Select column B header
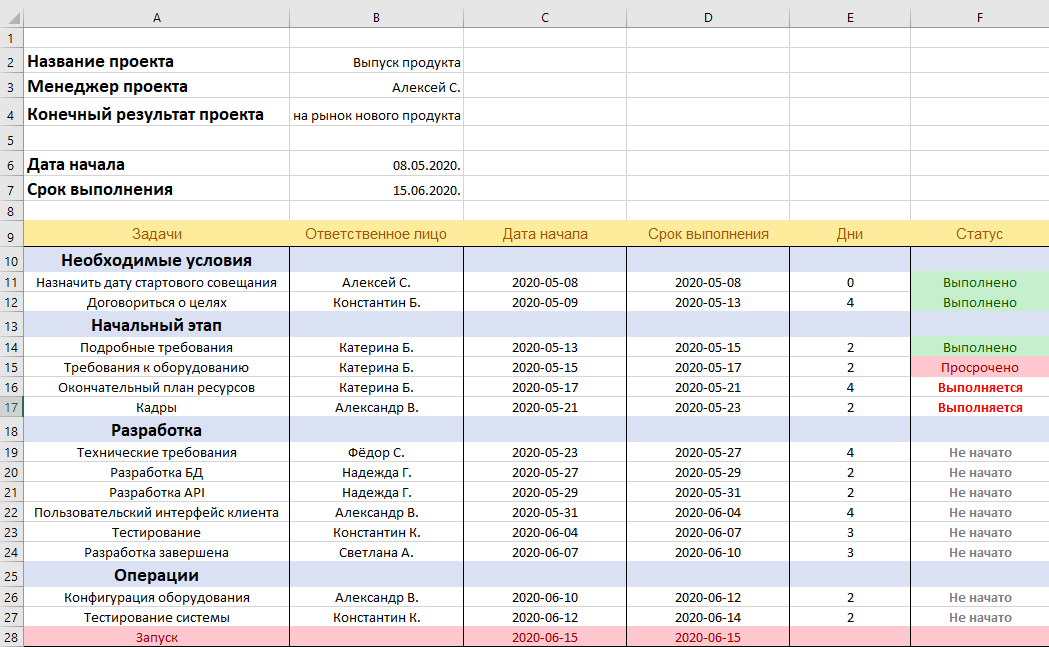The width and height of the screenshot is (1049, 647). [x=377, y=17]
